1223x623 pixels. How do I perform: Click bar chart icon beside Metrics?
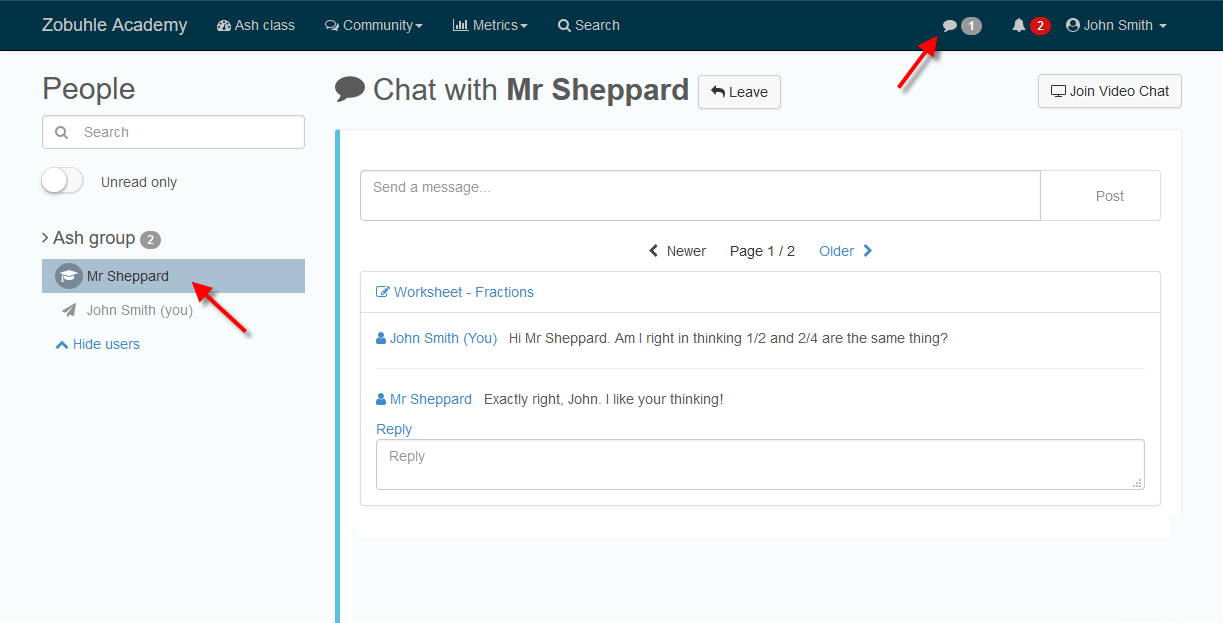click(460, 25)
